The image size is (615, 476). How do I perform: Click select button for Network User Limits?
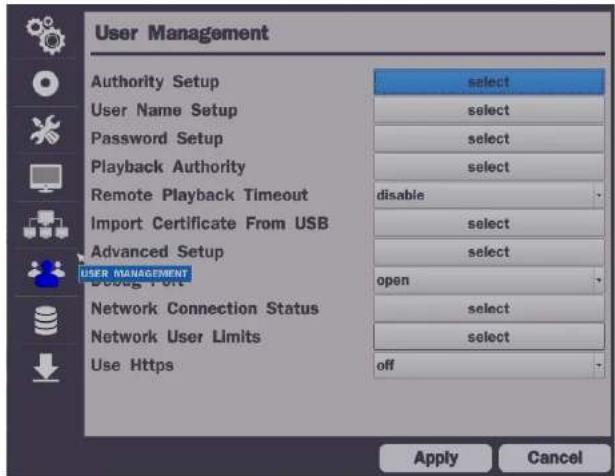coord(489,337)
